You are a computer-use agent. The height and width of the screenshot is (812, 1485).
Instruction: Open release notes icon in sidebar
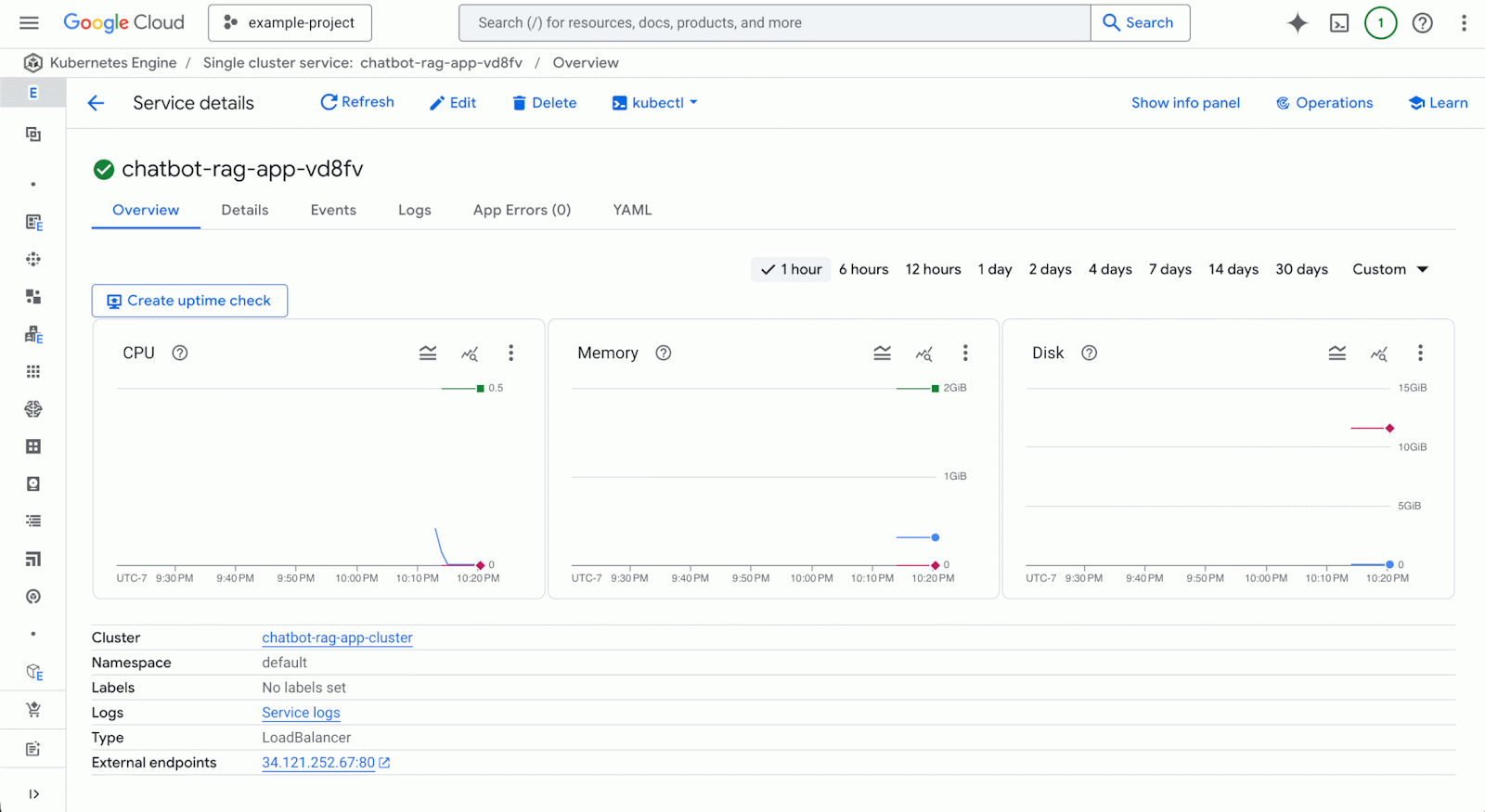33,749
